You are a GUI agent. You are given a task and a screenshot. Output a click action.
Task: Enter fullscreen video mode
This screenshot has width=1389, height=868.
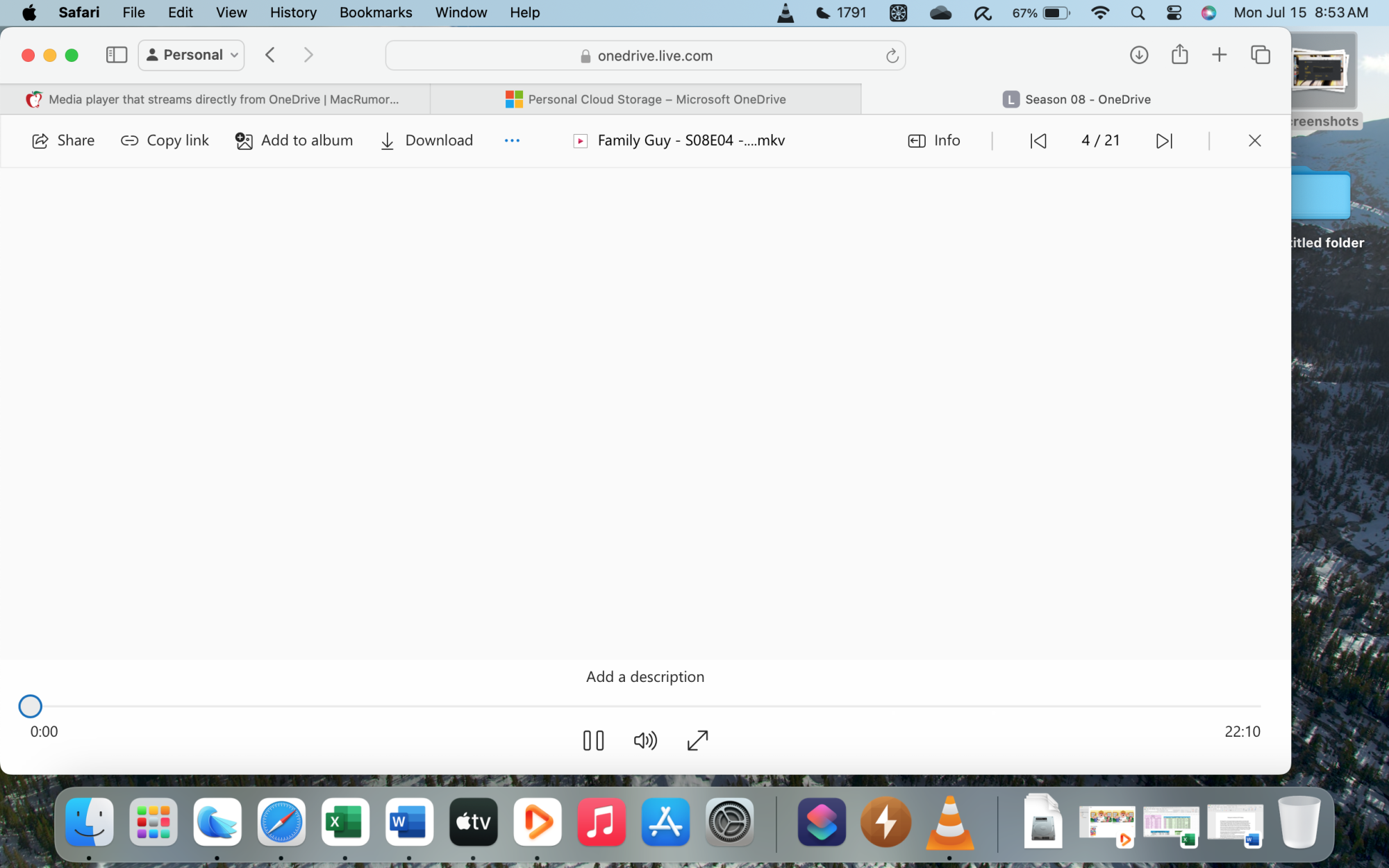point(697,740)
